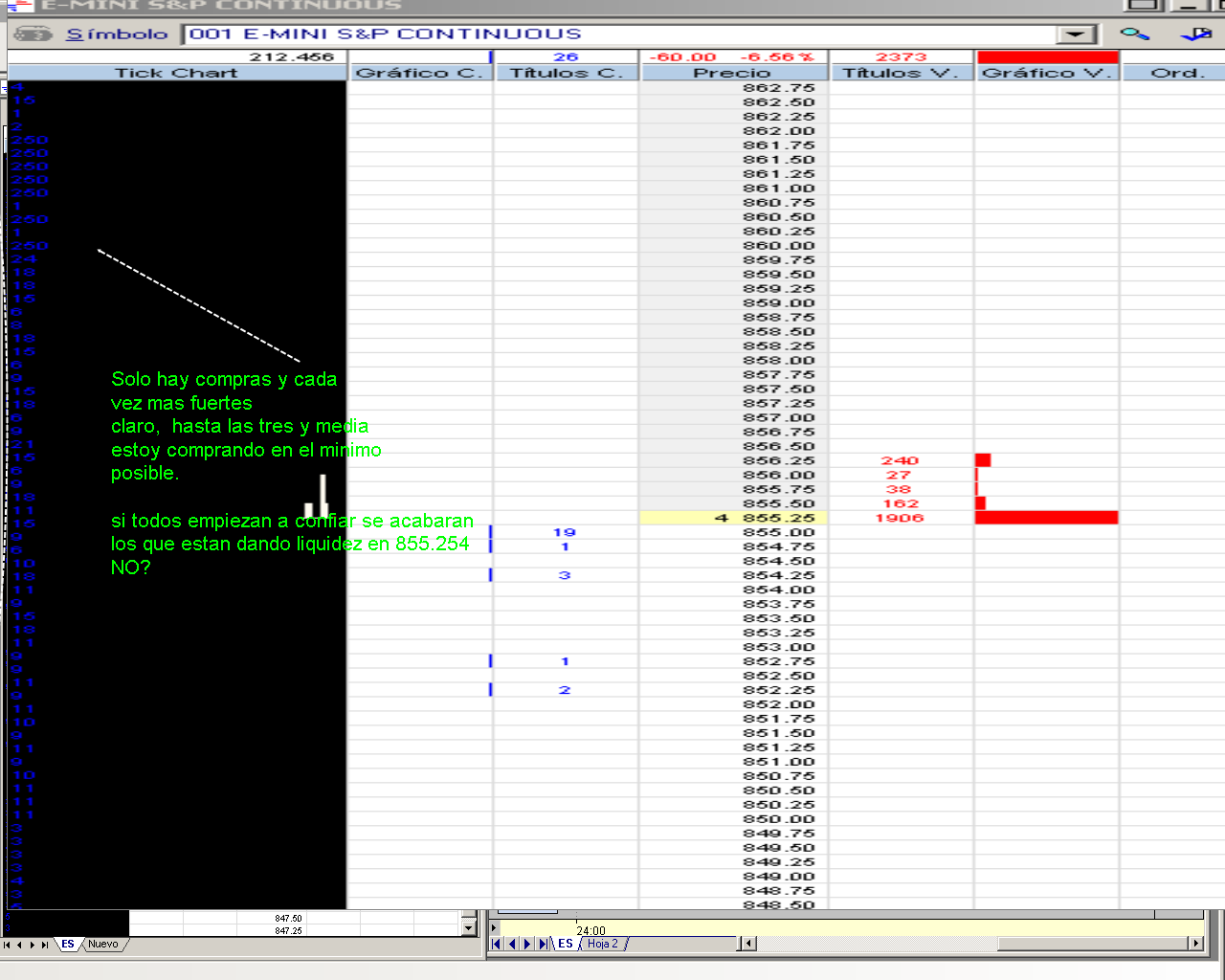
Task: Click the total sell volume 2373
Action: pos(901,57)
